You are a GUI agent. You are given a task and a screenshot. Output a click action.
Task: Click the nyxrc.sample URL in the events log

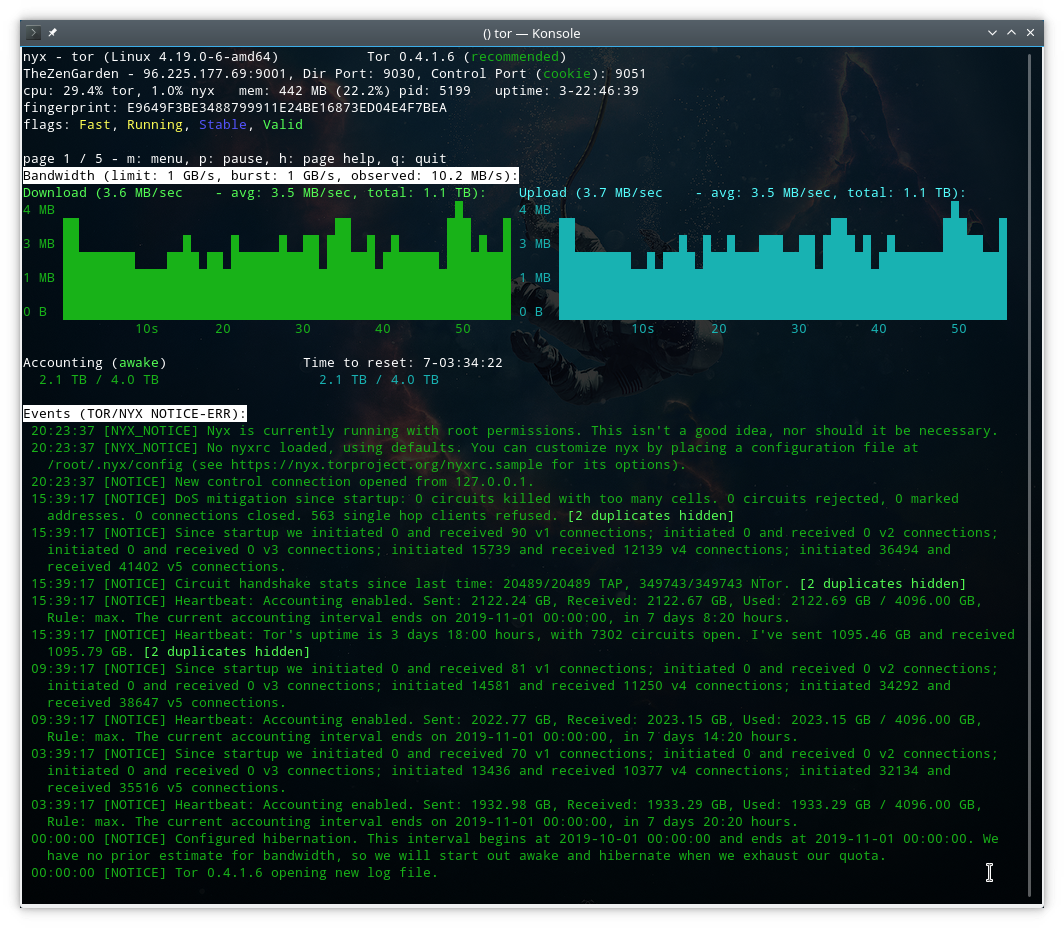pyautogui.click(x=386, y=465)
